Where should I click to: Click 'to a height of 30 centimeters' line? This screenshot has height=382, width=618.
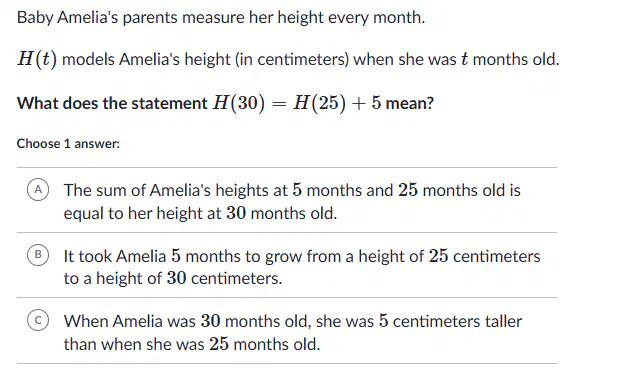click(x=173, y=278)
